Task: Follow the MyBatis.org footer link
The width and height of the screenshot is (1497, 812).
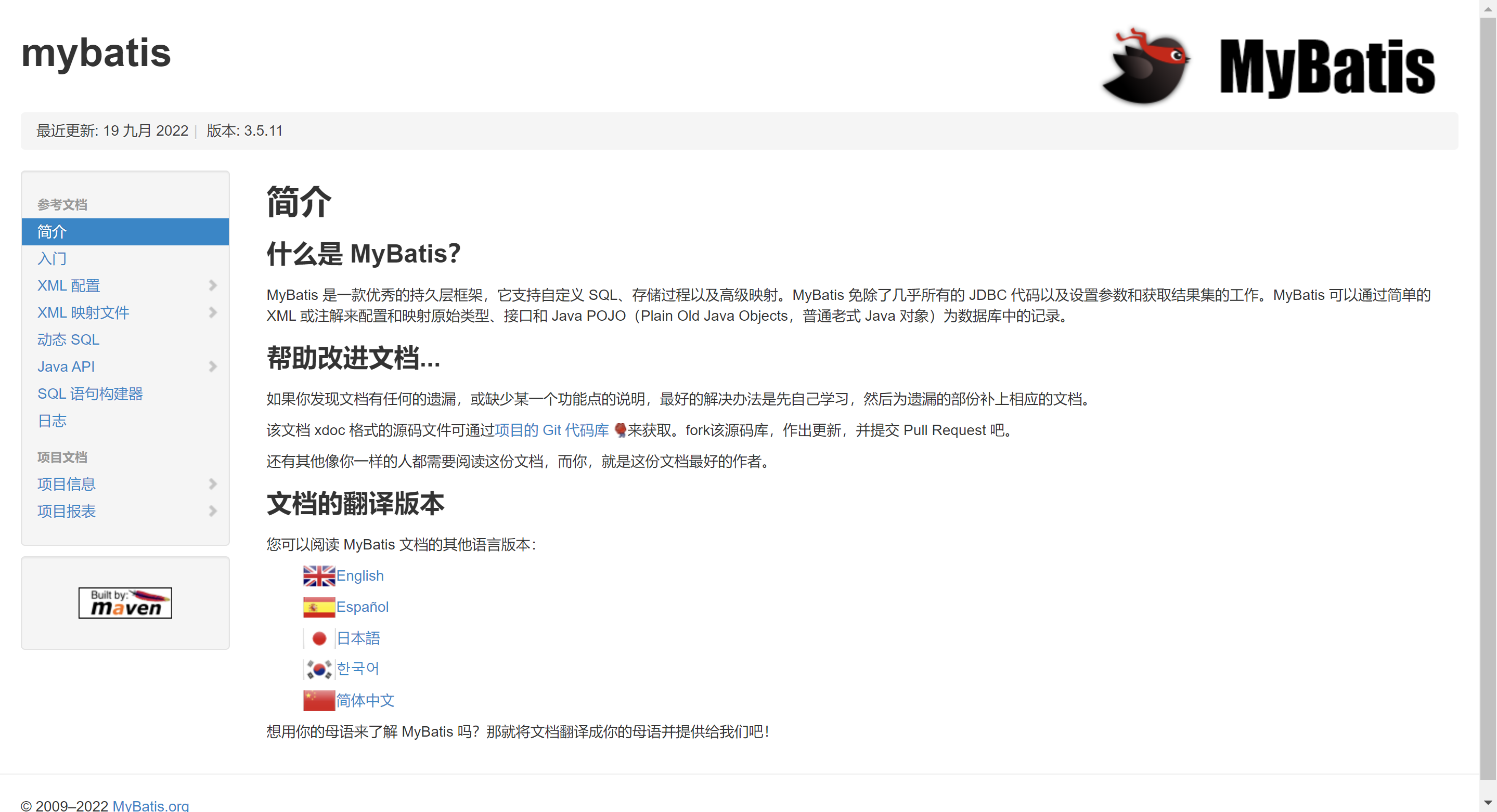Action: pos(150,805)
